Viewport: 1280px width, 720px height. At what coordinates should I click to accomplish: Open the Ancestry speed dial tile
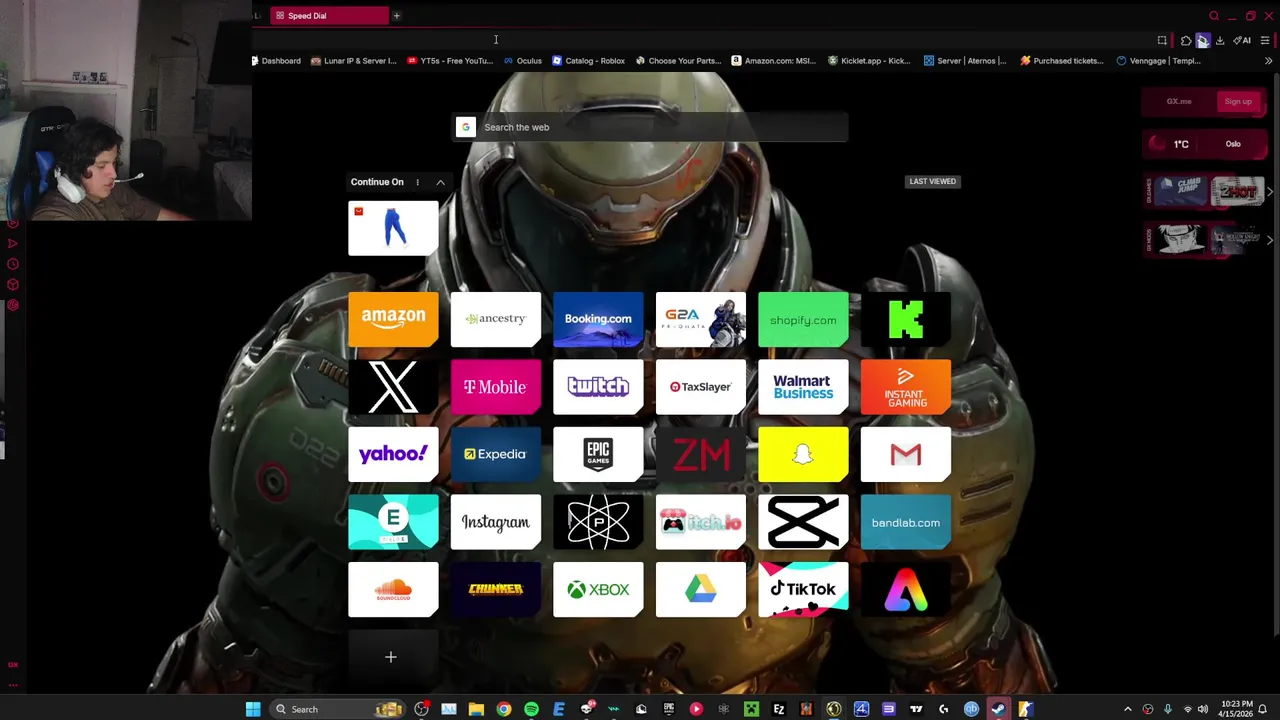click(496, 319)
